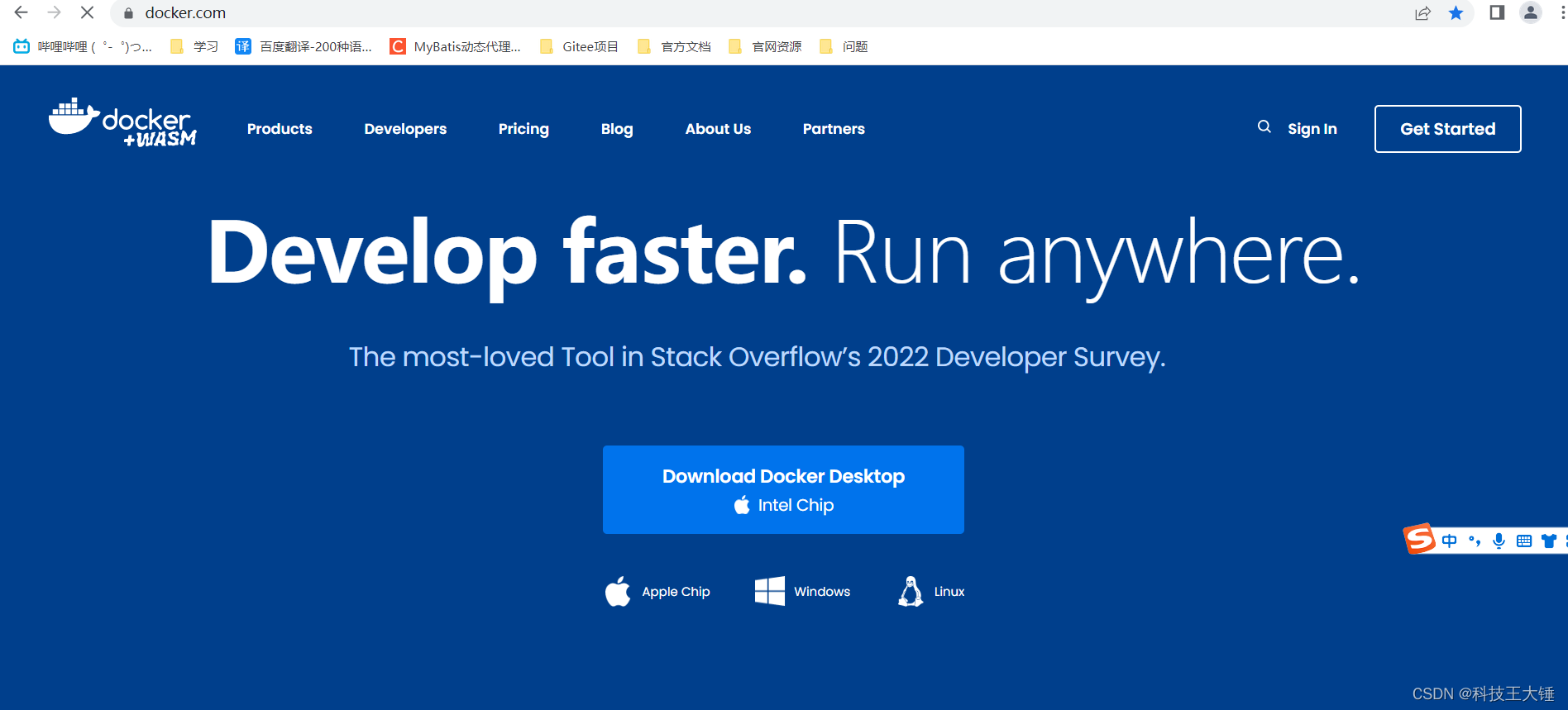Open the 官方文档 bookmark folder
Image resolution: width=1568 pixels, height=710 pixels.
[x=675, y=46]
